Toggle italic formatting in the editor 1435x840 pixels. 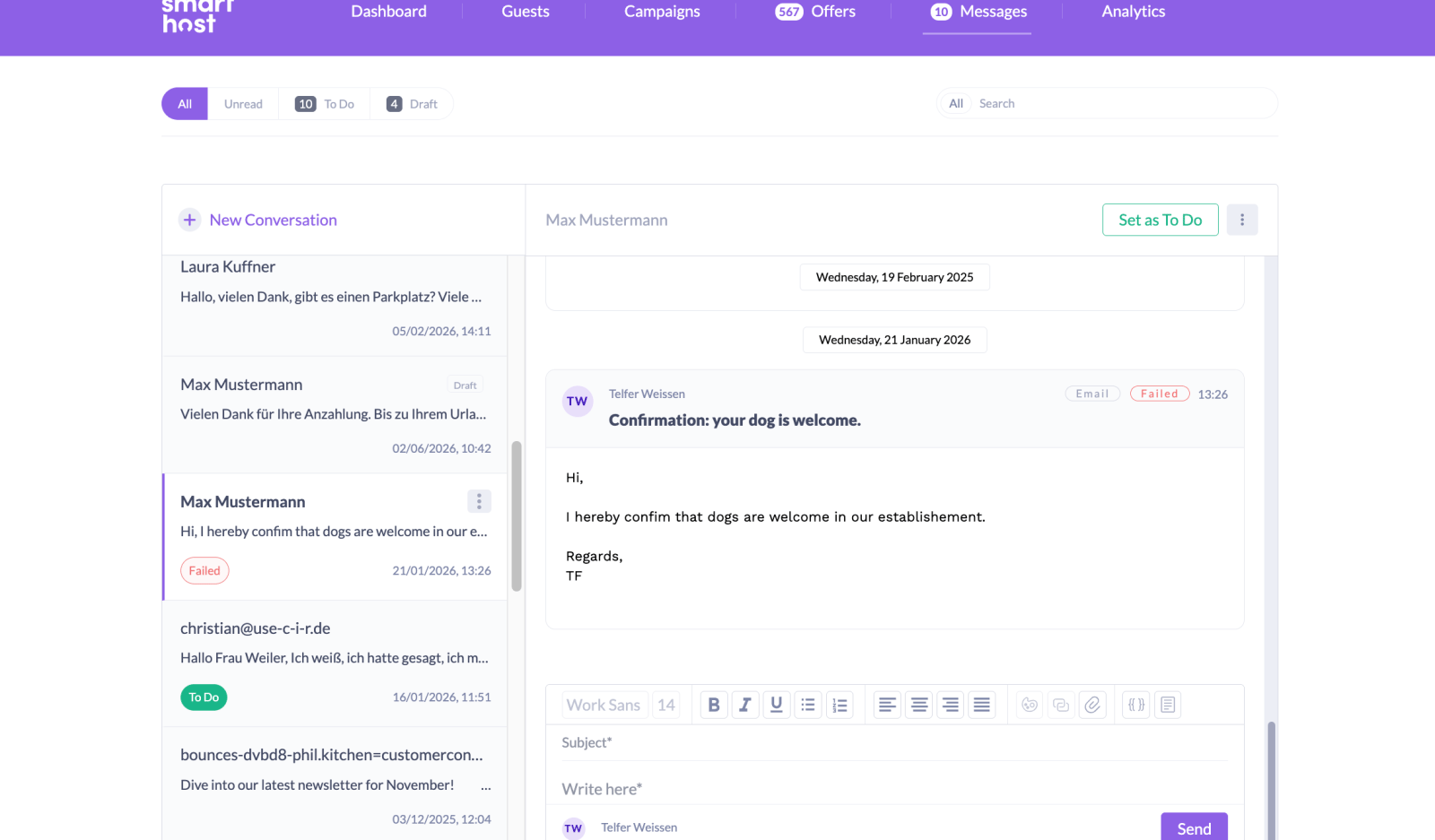tap(745, 705)
